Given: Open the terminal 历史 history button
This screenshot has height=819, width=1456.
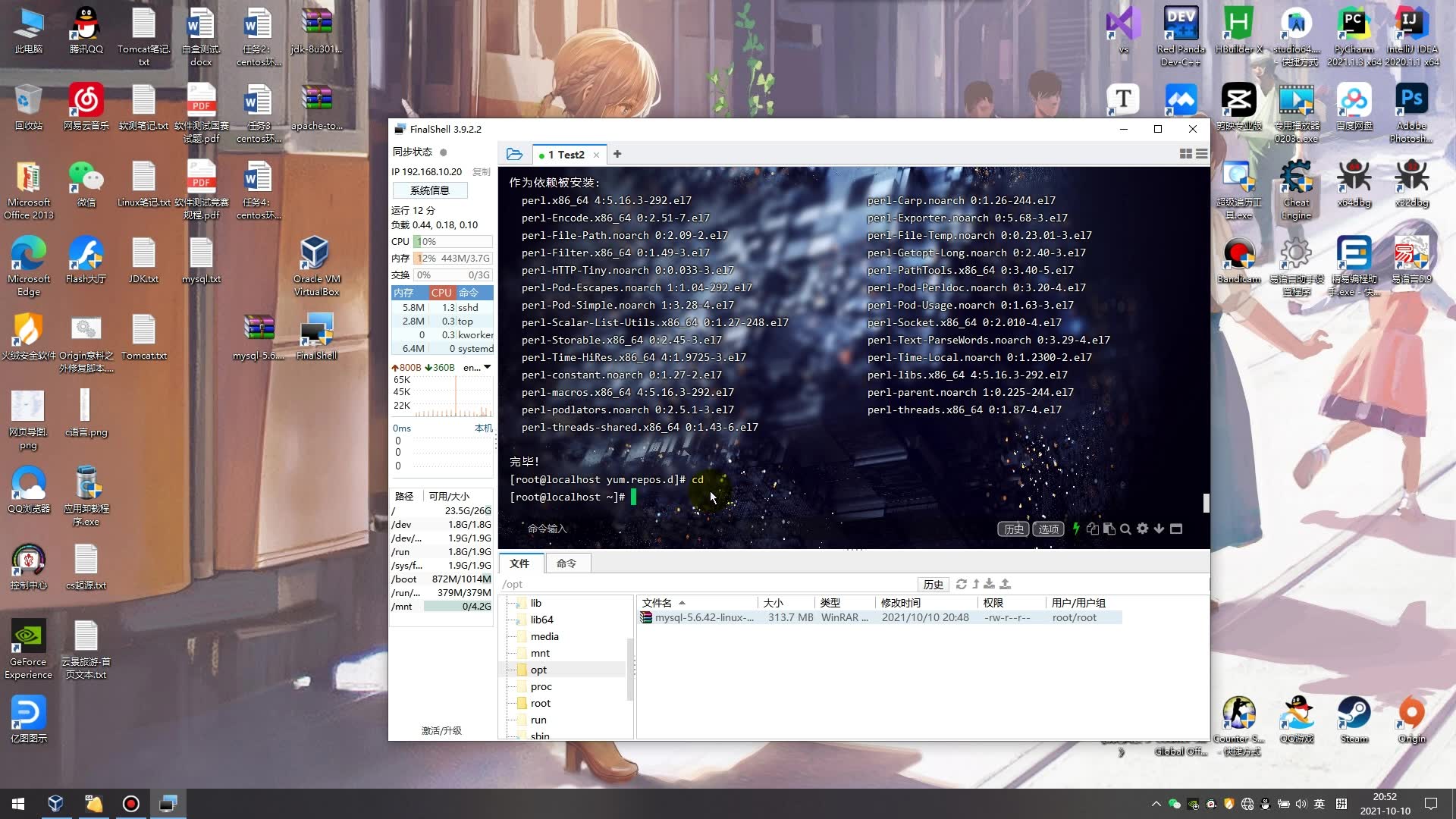Looking at the screenshot, I should (x=1014, y=529).
